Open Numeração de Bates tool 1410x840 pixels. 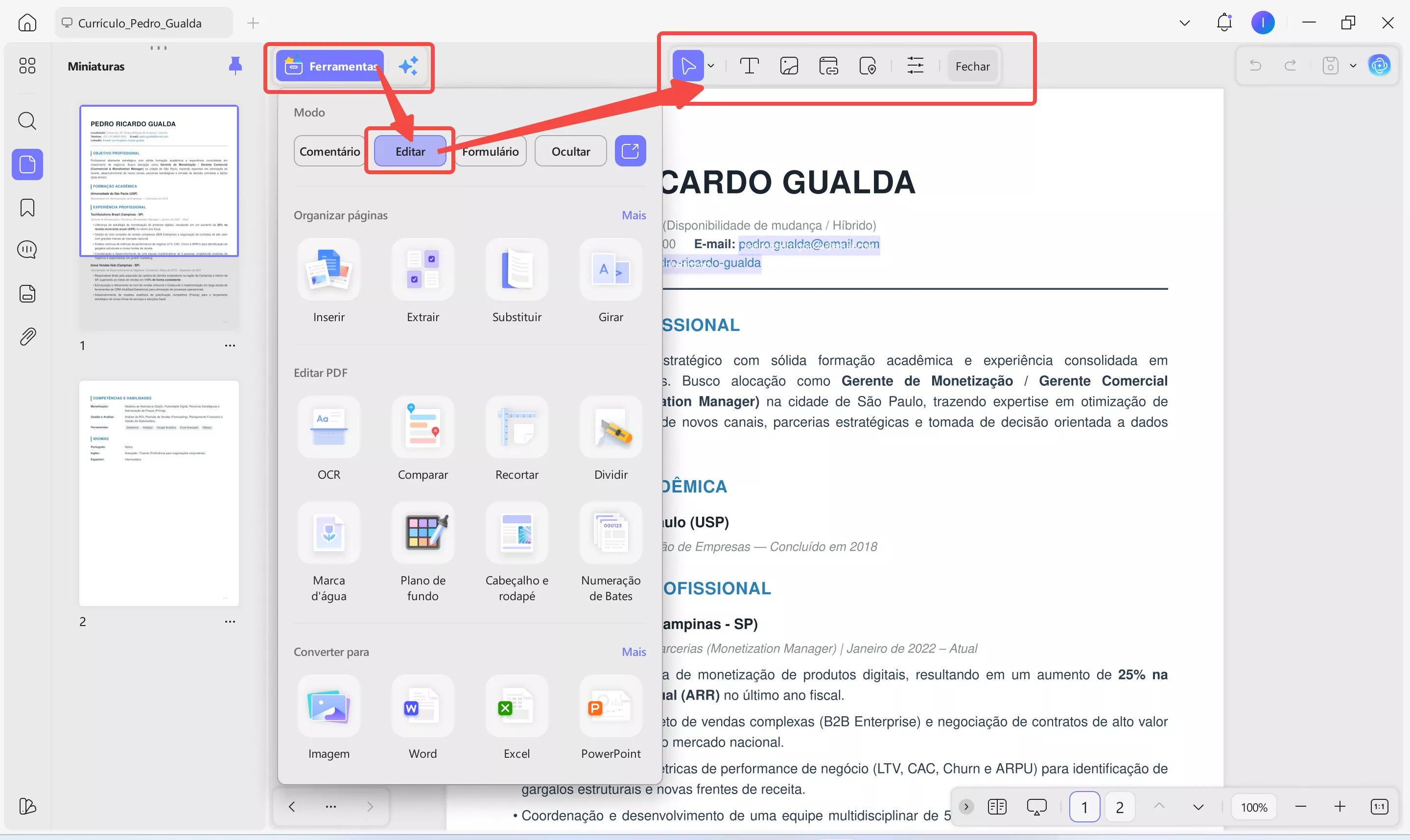[x=611, y=553]
